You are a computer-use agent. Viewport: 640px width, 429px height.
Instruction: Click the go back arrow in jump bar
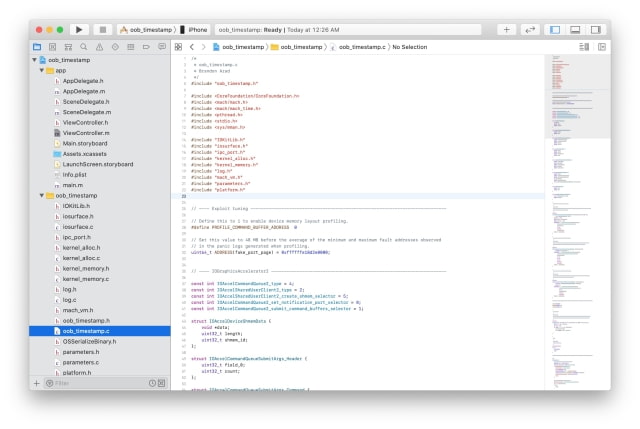192,47
